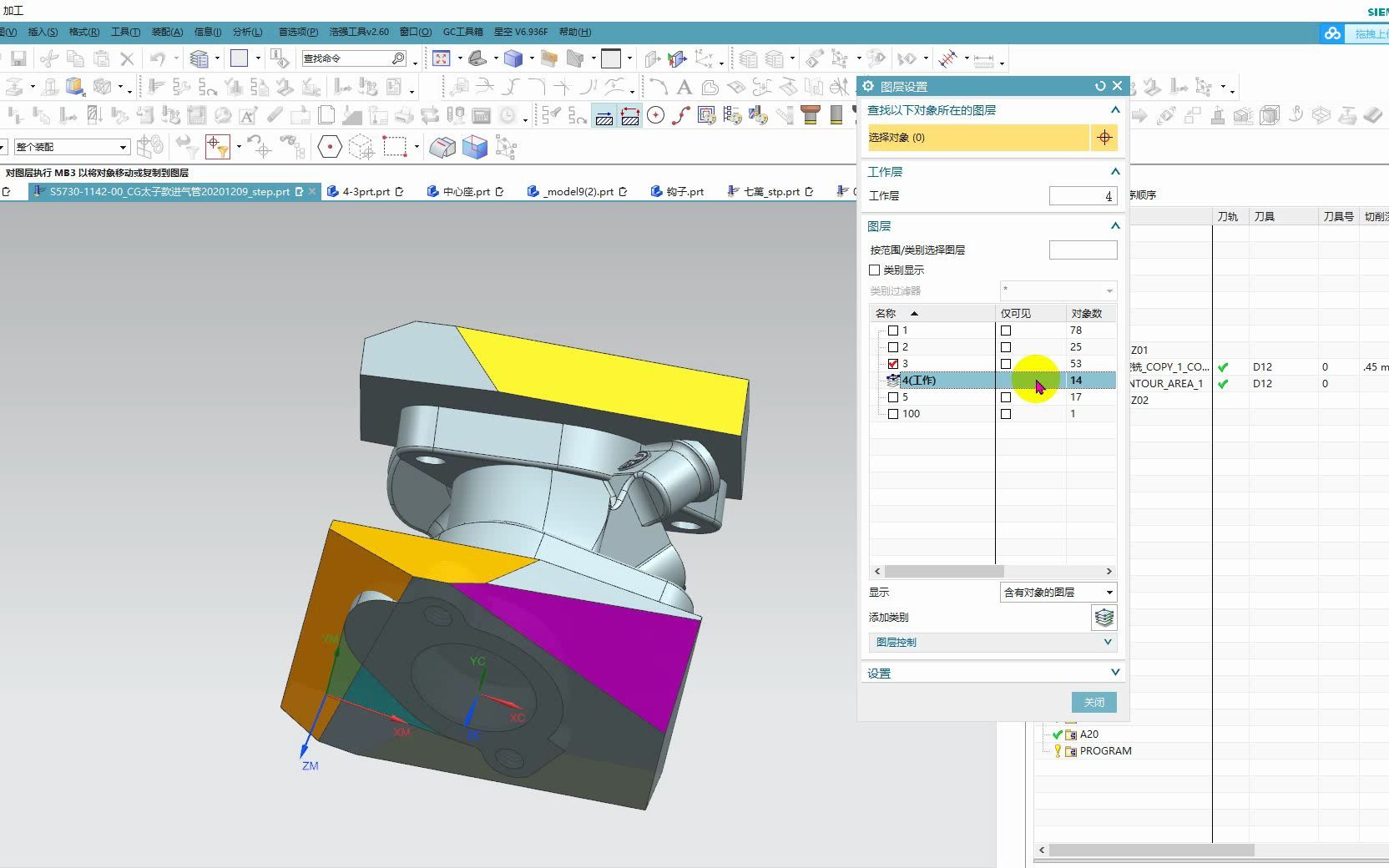Toggle visible-only checkbox for layer 3

tap(1006, 364)
